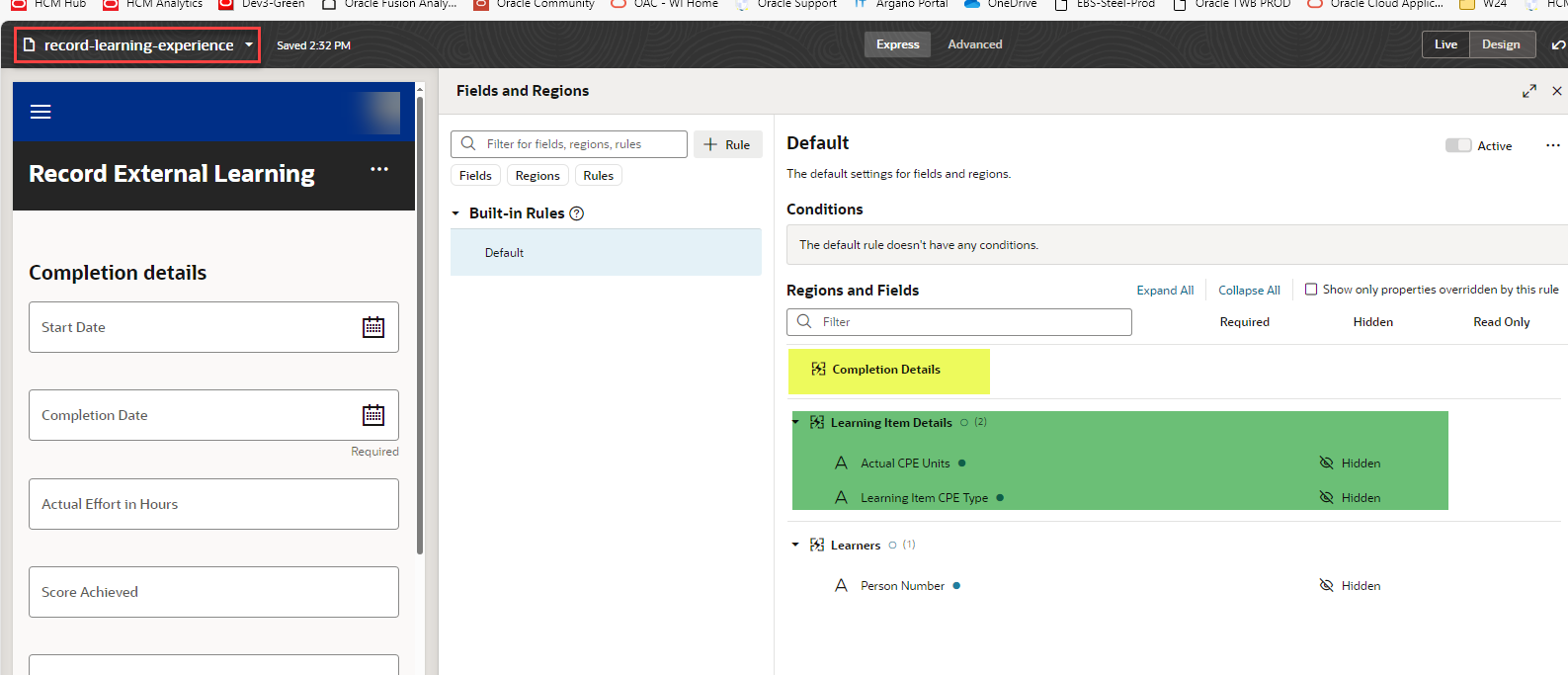
Task: Click the Actual CPE Units field icon
Action: pos(841,463)
